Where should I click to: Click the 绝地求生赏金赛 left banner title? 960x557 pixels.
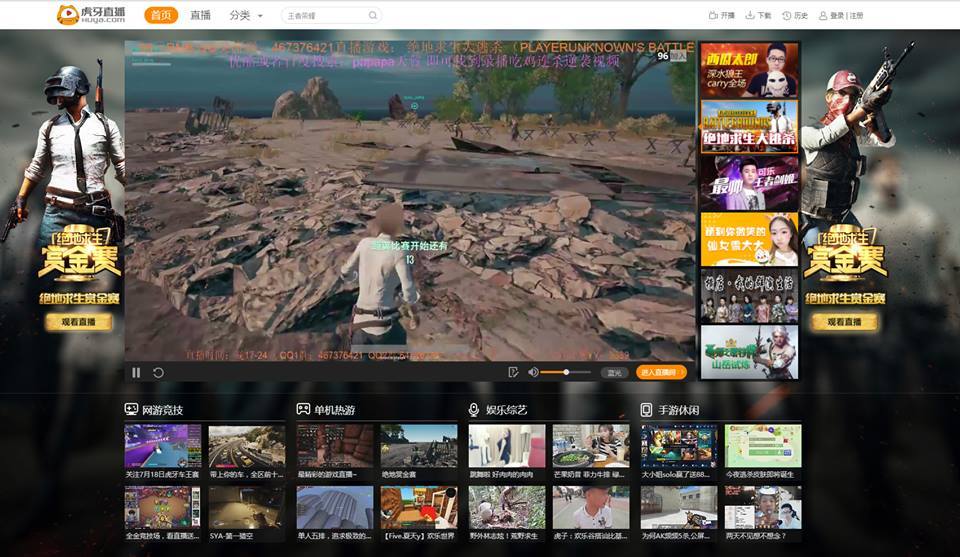79,299
